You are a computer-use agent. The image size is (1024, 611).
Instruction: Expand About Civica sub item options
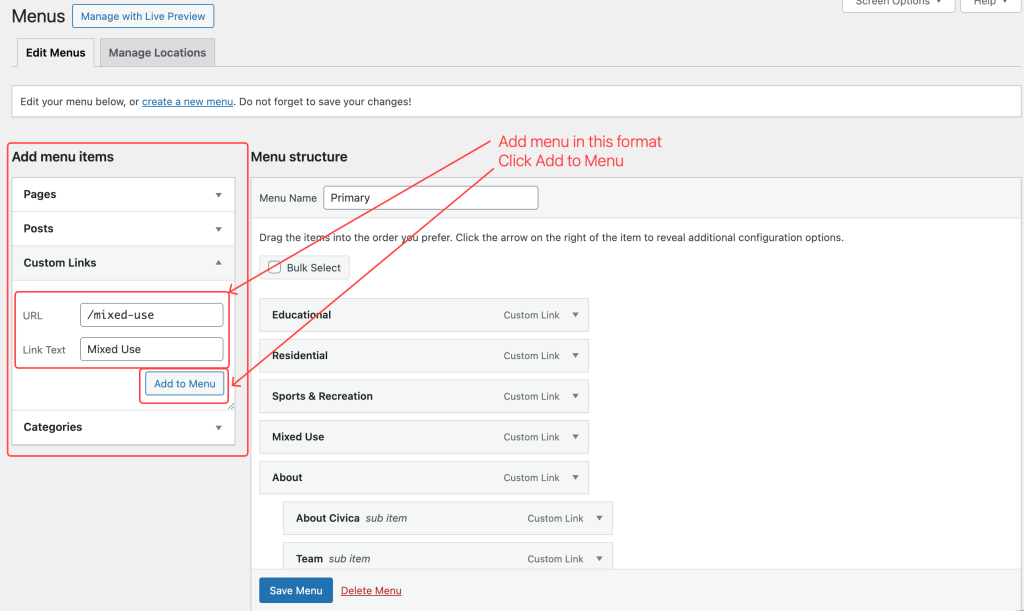coord(599,518)
